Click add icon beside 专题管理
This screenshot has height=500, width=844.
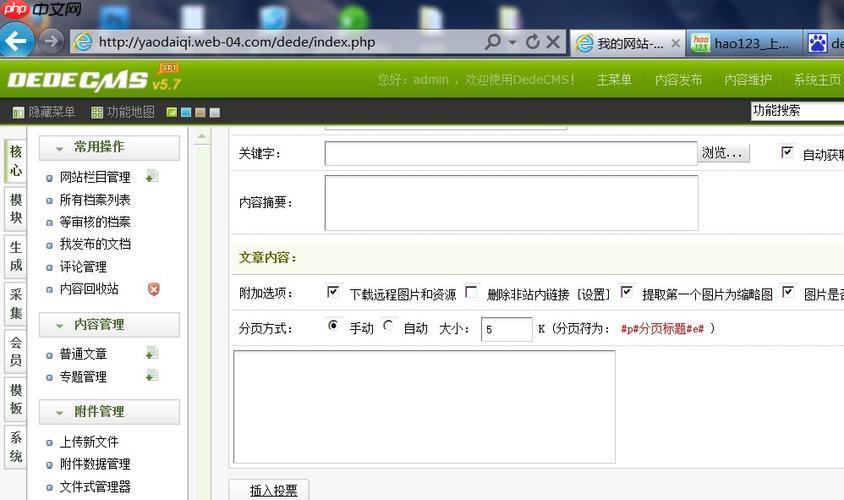152,375
